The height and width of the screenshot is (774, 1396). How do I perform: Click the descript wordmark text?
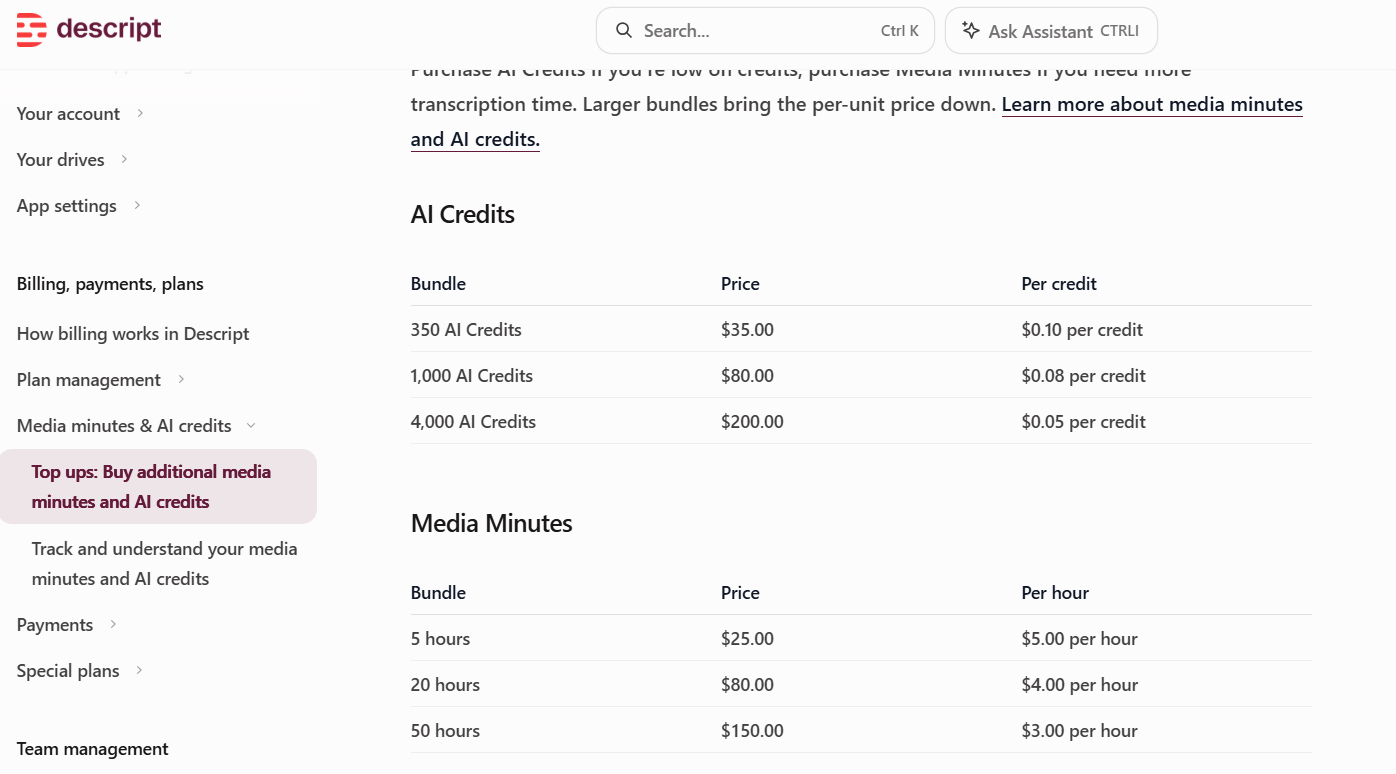(109, 29)
